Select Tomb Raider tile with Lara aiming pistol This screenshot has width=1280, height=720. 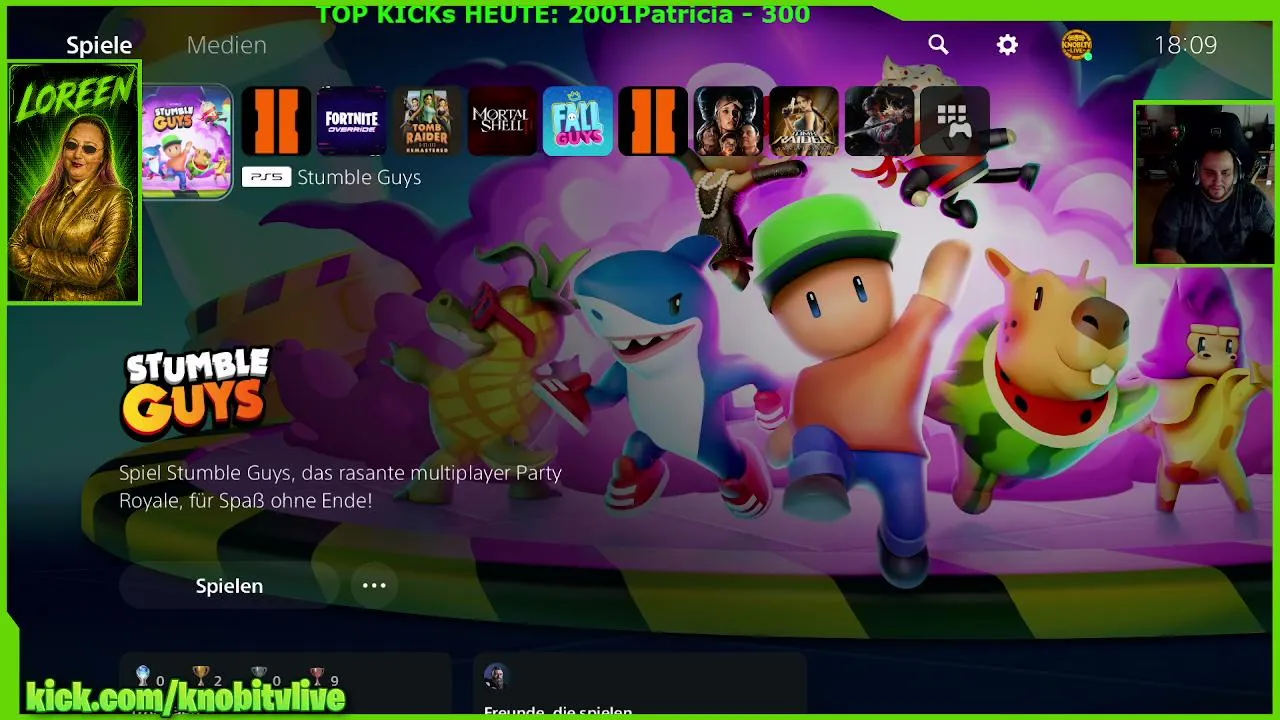804,121
